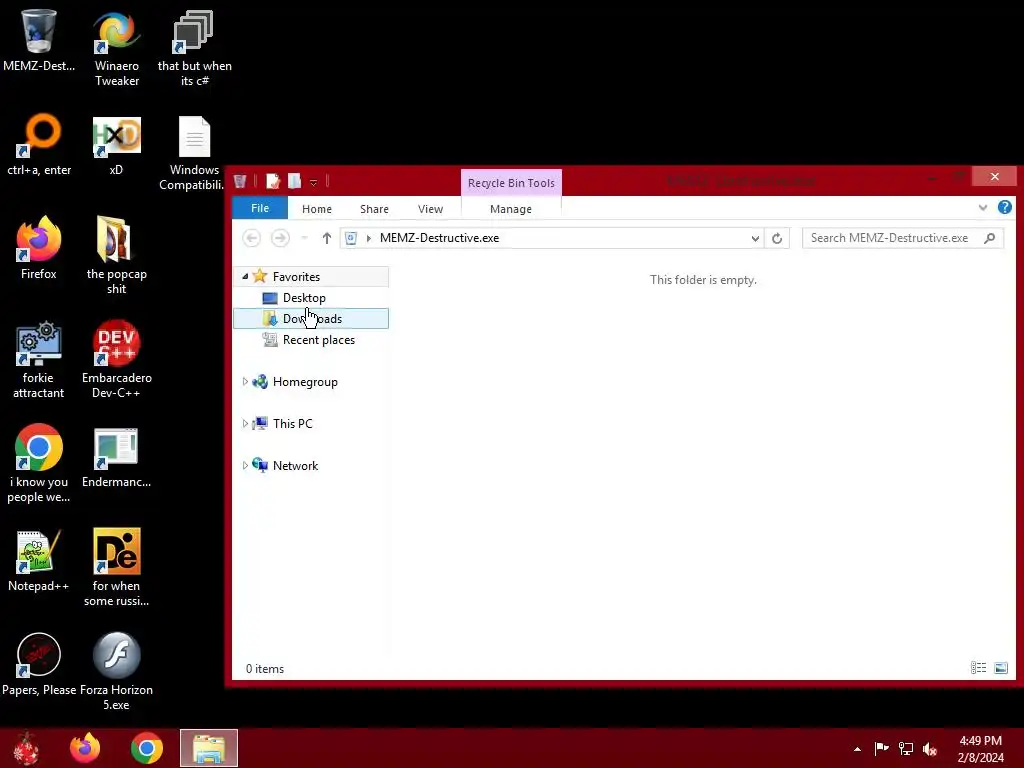
Task: Collapse the Favorites tree node
Action: point(245,276)
